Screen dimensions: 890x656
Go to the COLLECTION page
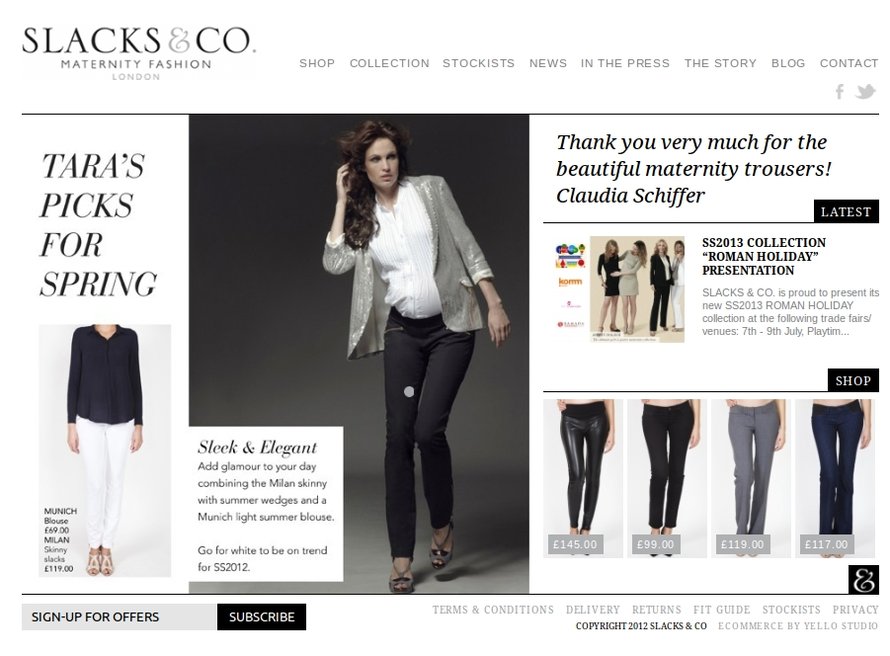(x=389, y=63)
